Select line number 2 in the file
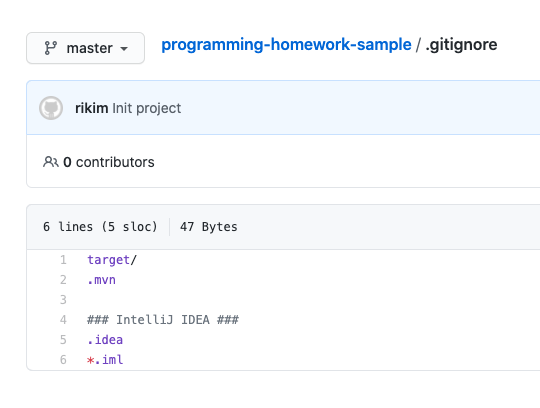This screenshot has height=408, width=540. [63, 280]
